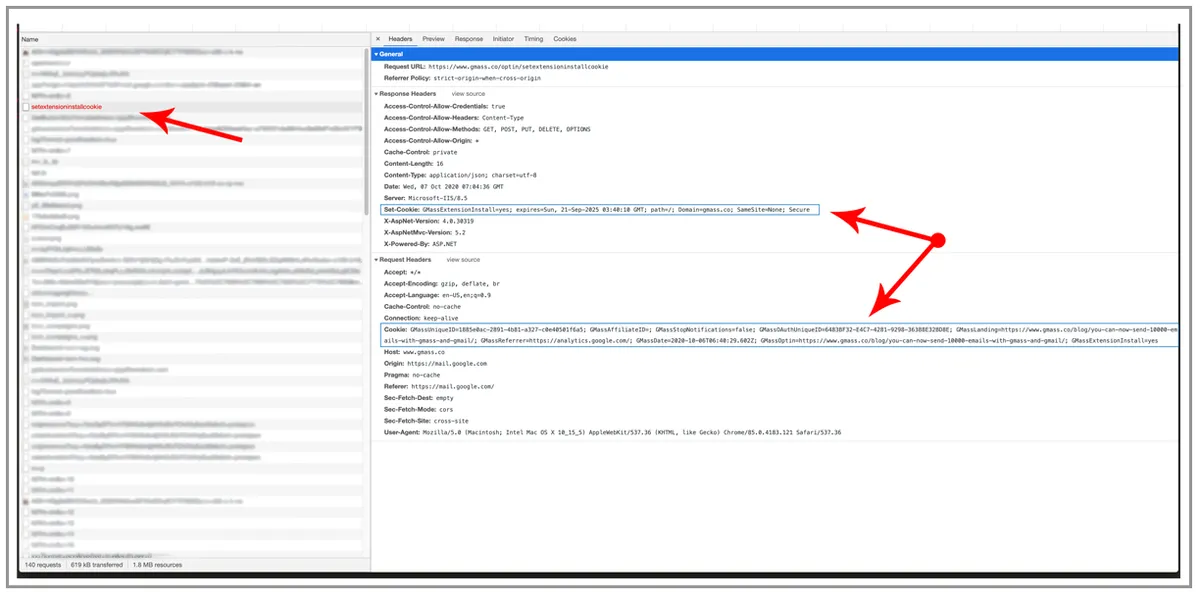This screenshot has height=600, width=1200.
Task: Open the Response tab
Action: coord(468,39)
